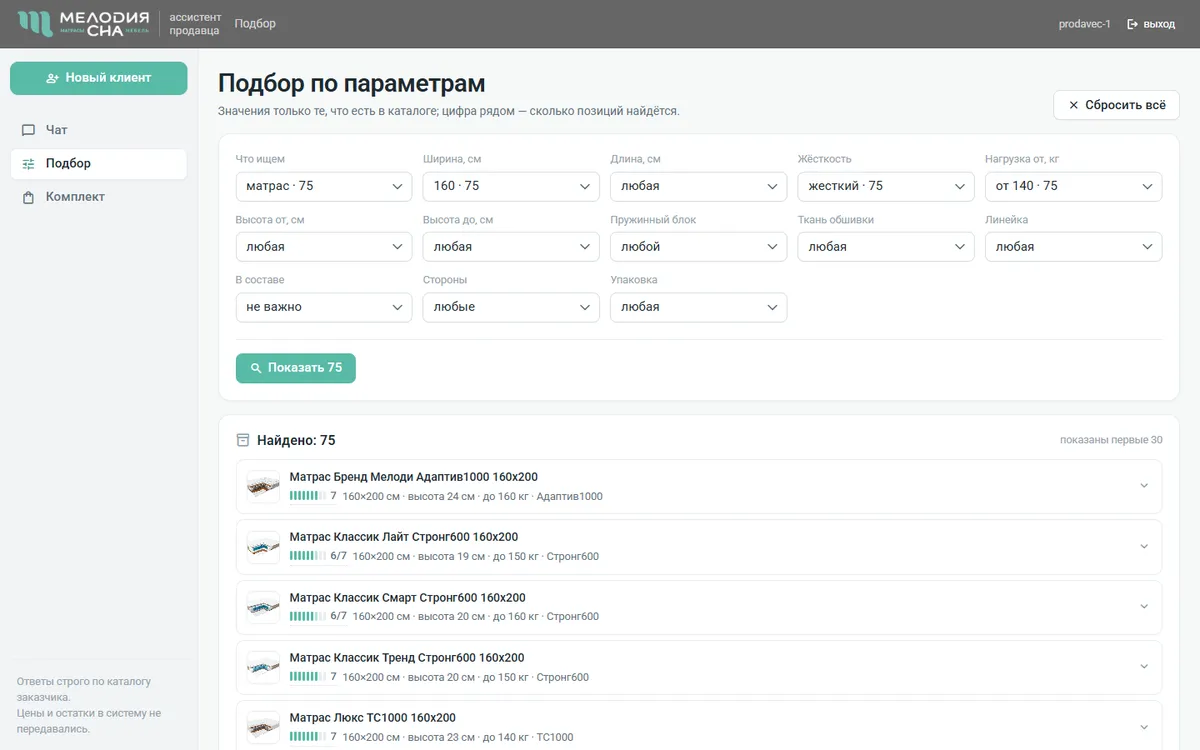Image resolution: width=1200 pixels, height=750 pixels.
Task: Click the Классик Лайт Стронг600 mattress thumbnail
Action: [x=263, y=546]
